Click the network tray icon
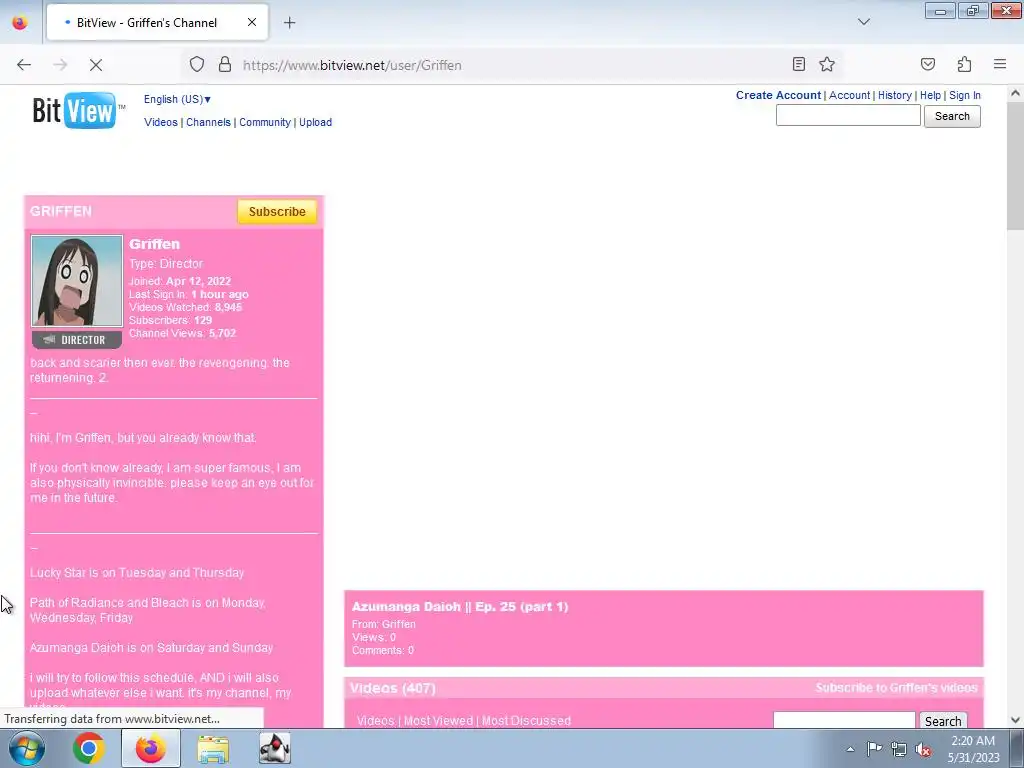Screen dimensions: 1024x768 (x=899, y=749)
